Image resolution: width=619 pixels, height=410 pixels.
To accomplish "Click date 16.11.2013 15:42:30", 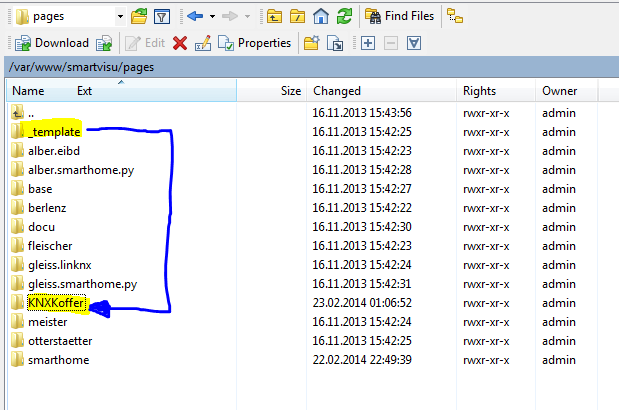I will click(x=362, y=227).
